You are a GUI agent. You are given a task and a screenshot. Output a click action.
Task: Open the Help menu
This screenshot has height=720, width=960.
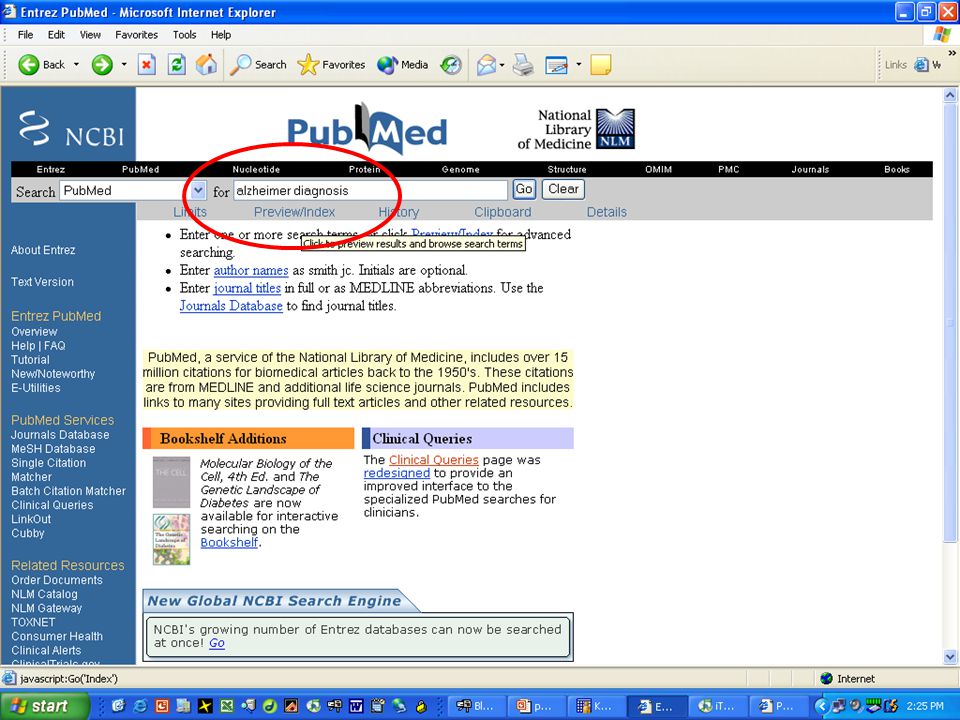(x=221, y=35)
